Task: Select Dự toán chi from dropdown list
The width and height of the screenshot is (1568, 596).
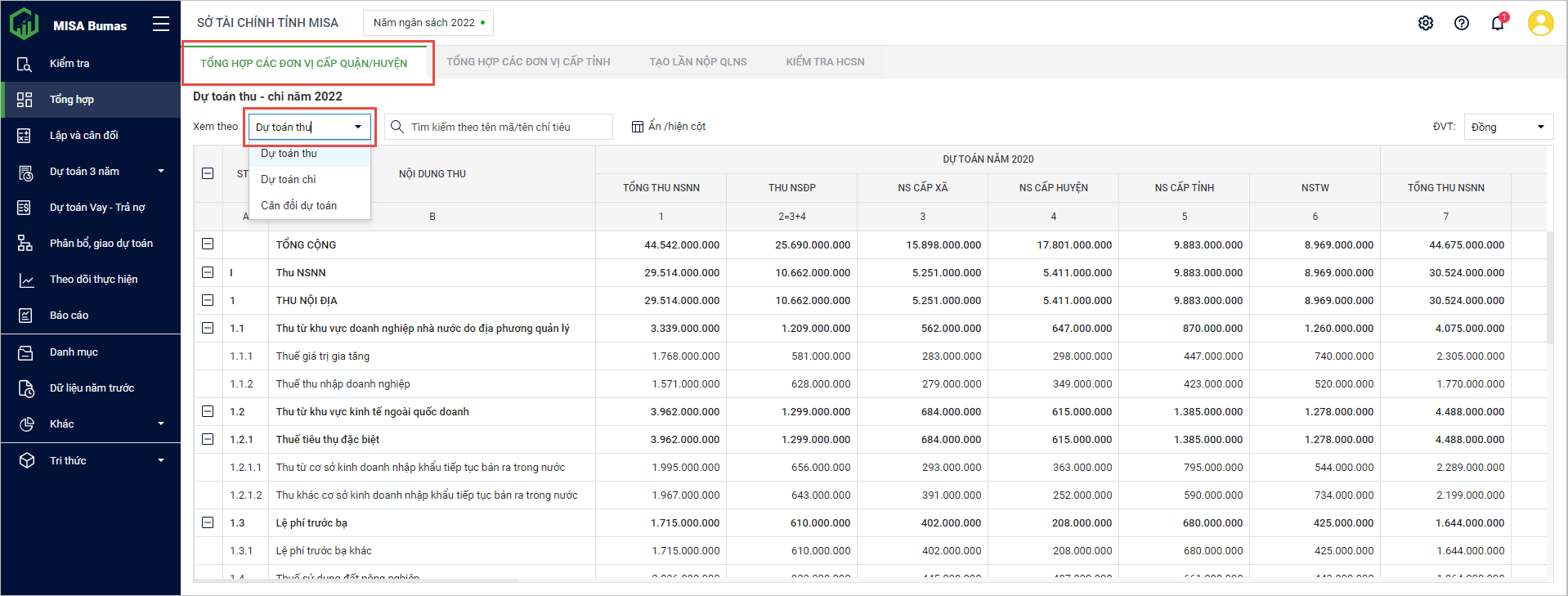Action: (289, 180)
